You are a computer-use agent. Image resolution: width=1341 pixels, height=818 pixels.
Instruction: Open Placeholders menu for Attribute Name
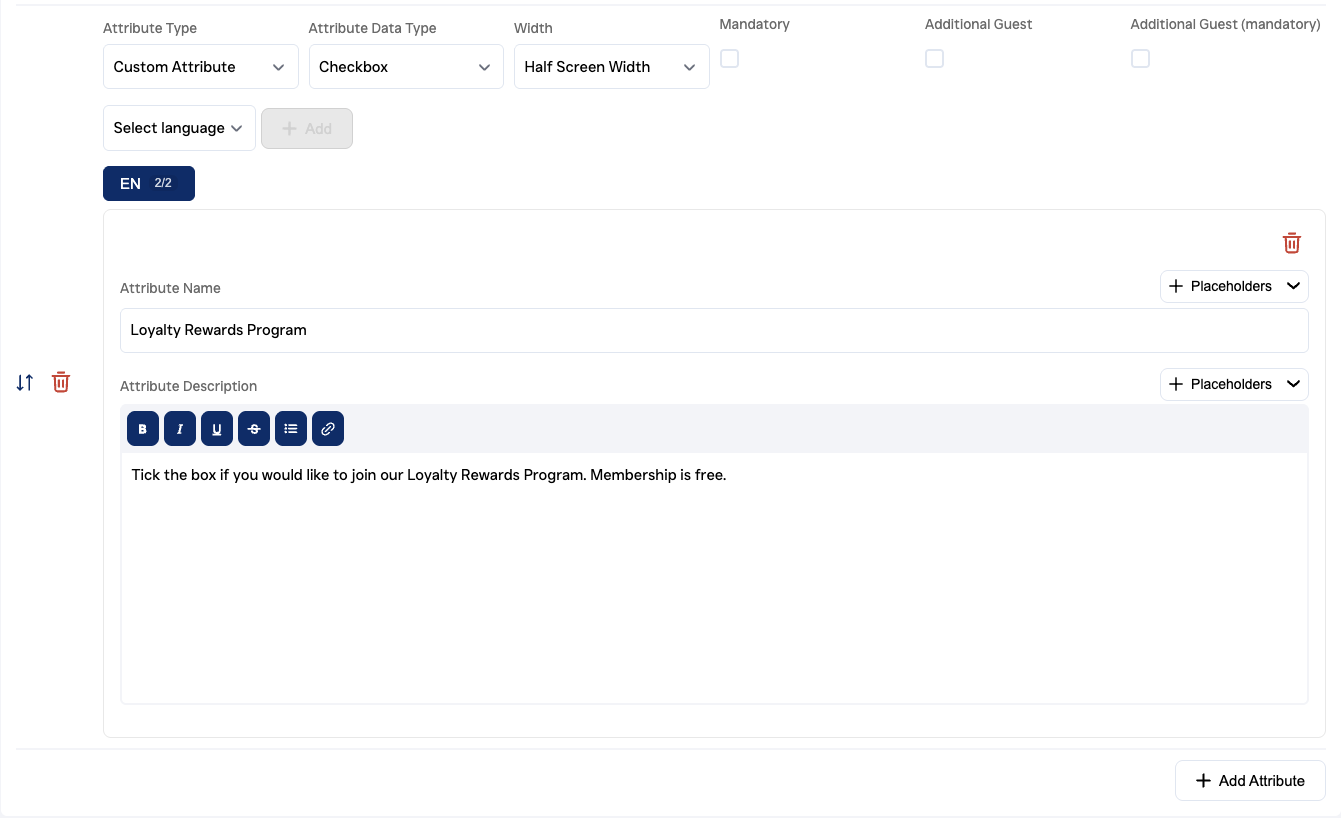click(1234, 286)
